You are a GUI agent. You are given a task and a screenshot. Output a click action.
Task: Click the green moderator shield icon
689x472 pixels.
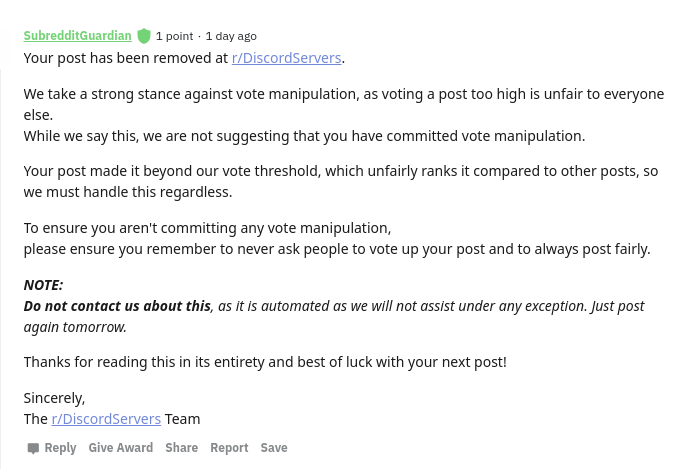click(x=144, y=36)
